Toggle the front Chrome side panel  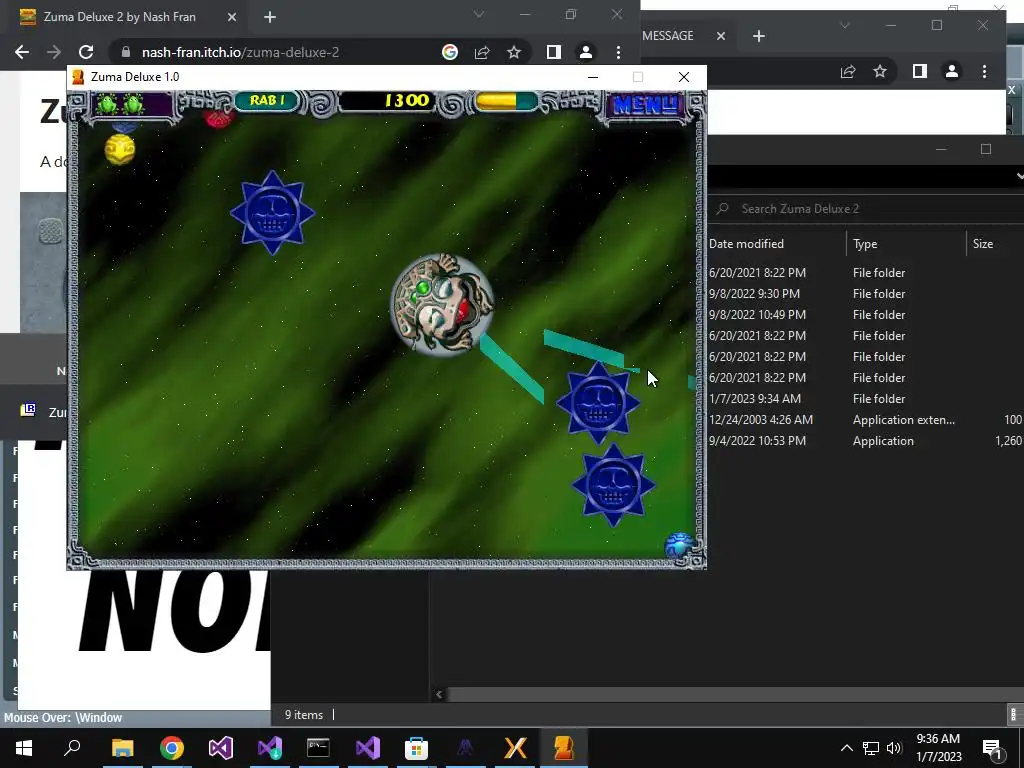click(554, 52)
